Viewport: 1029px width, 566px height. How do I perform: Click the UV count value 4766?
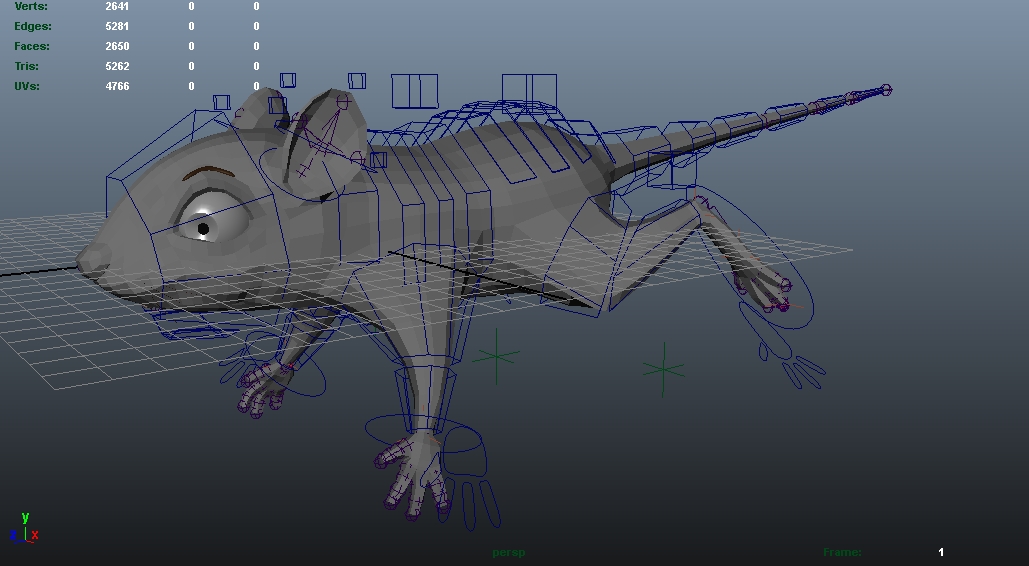click(117, 86)
